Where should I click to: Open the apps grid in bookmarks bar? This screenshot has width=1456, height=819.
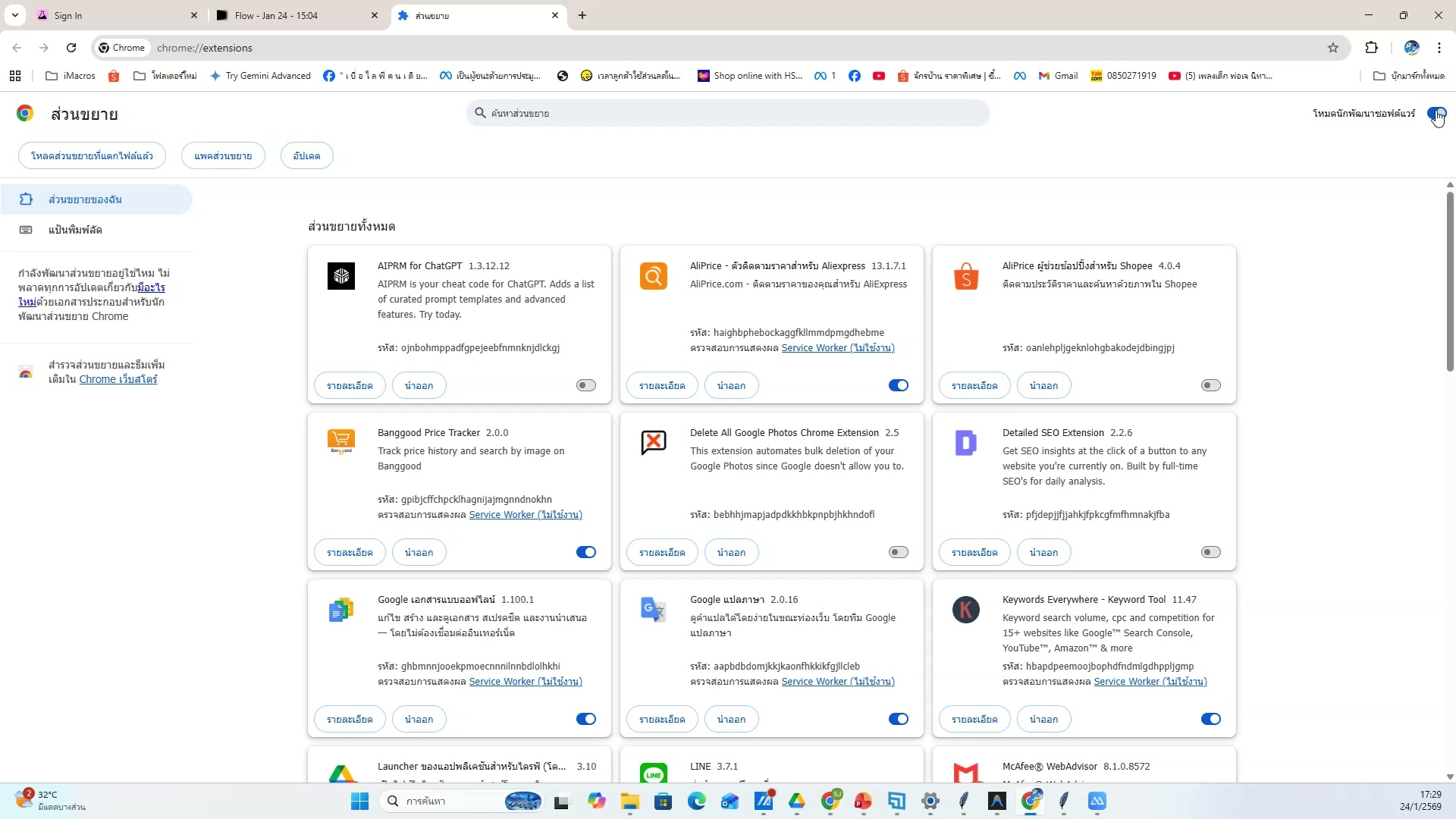tap(15, 76)
